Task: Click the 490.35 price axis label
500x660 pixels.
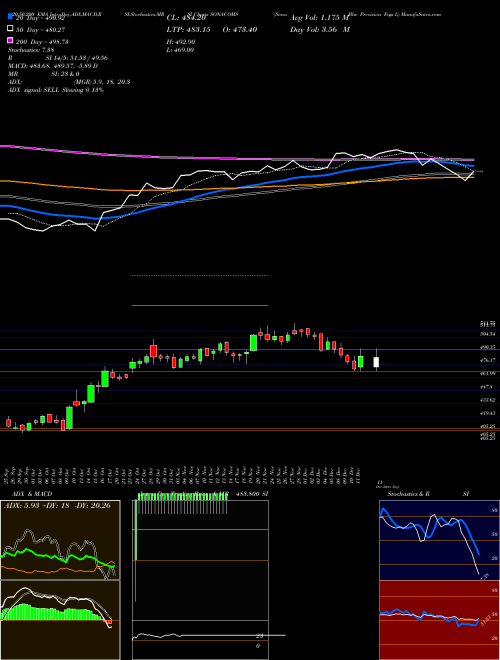Action: (487, 347)
